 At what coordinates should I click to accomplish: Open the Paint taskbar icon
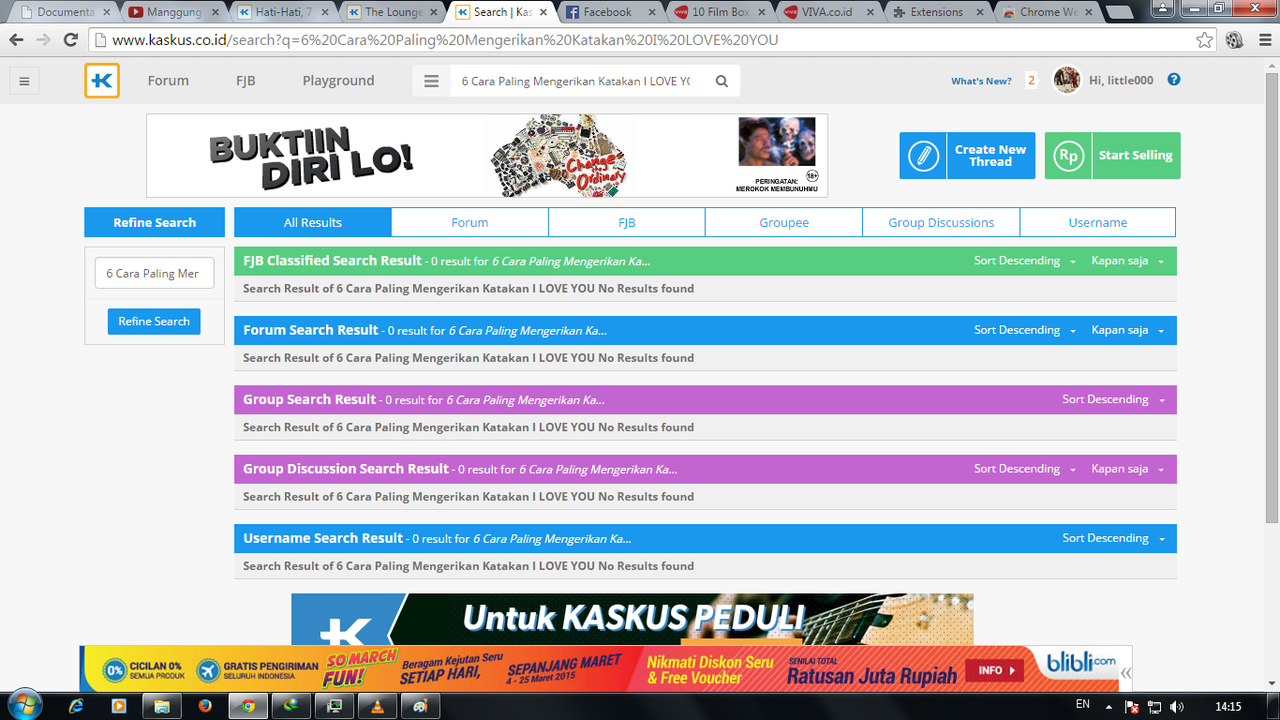click(x=419, y=706)
